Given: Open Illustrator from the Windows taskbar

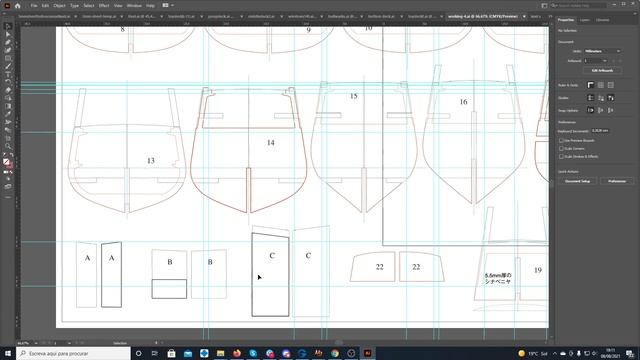Looking at the screenshot, I should [x=367, y=353].
